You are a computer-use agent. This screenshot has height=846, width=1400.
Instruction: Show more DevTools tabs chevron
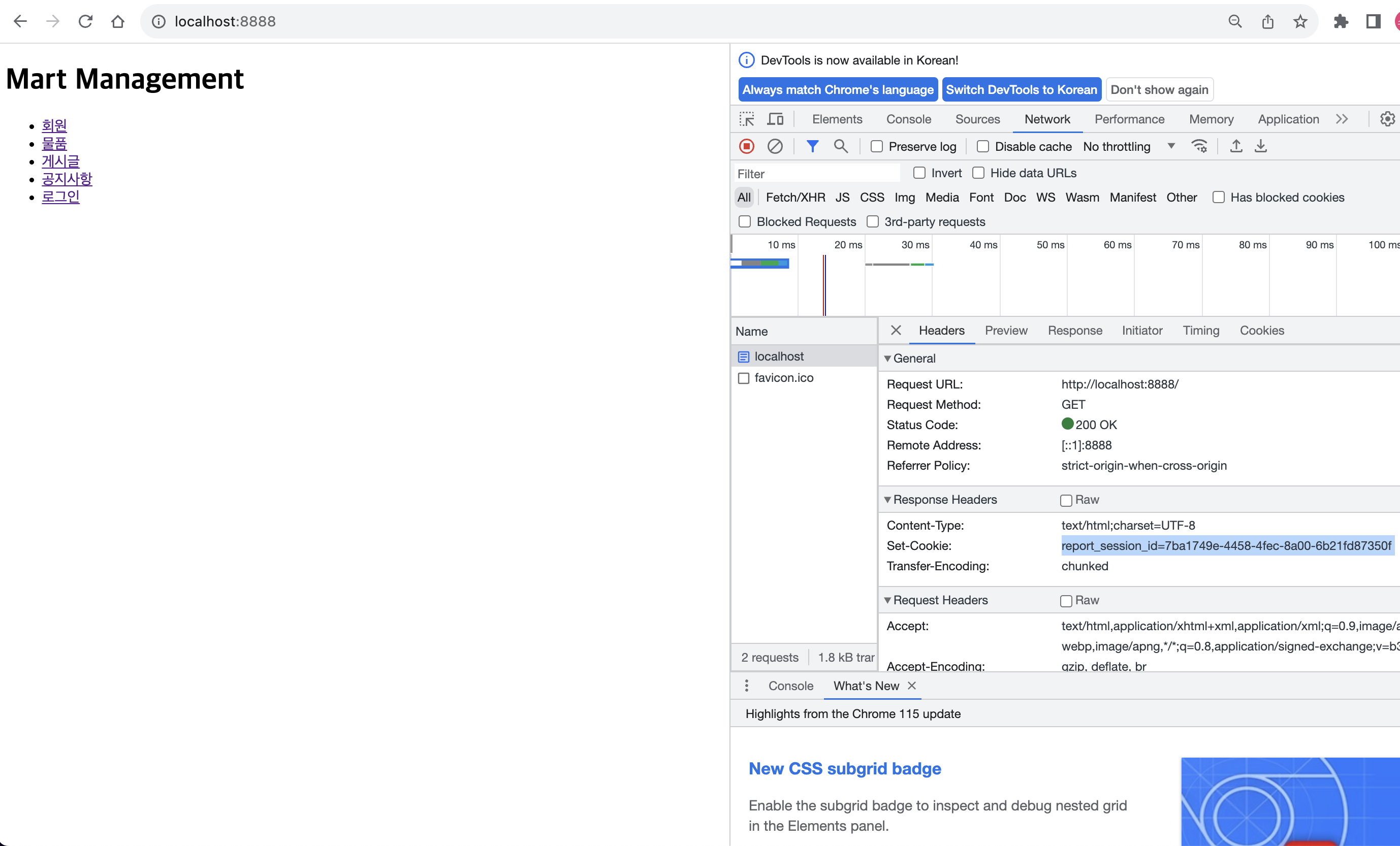tap(1342, 119)
